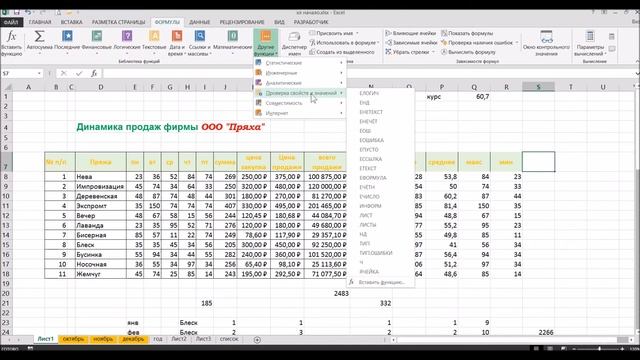This screenshot has width=640, height=360.
Task: Open the РАЗМЕТКА СТРАНИЦЫ tab
Action: click(118, 22)
